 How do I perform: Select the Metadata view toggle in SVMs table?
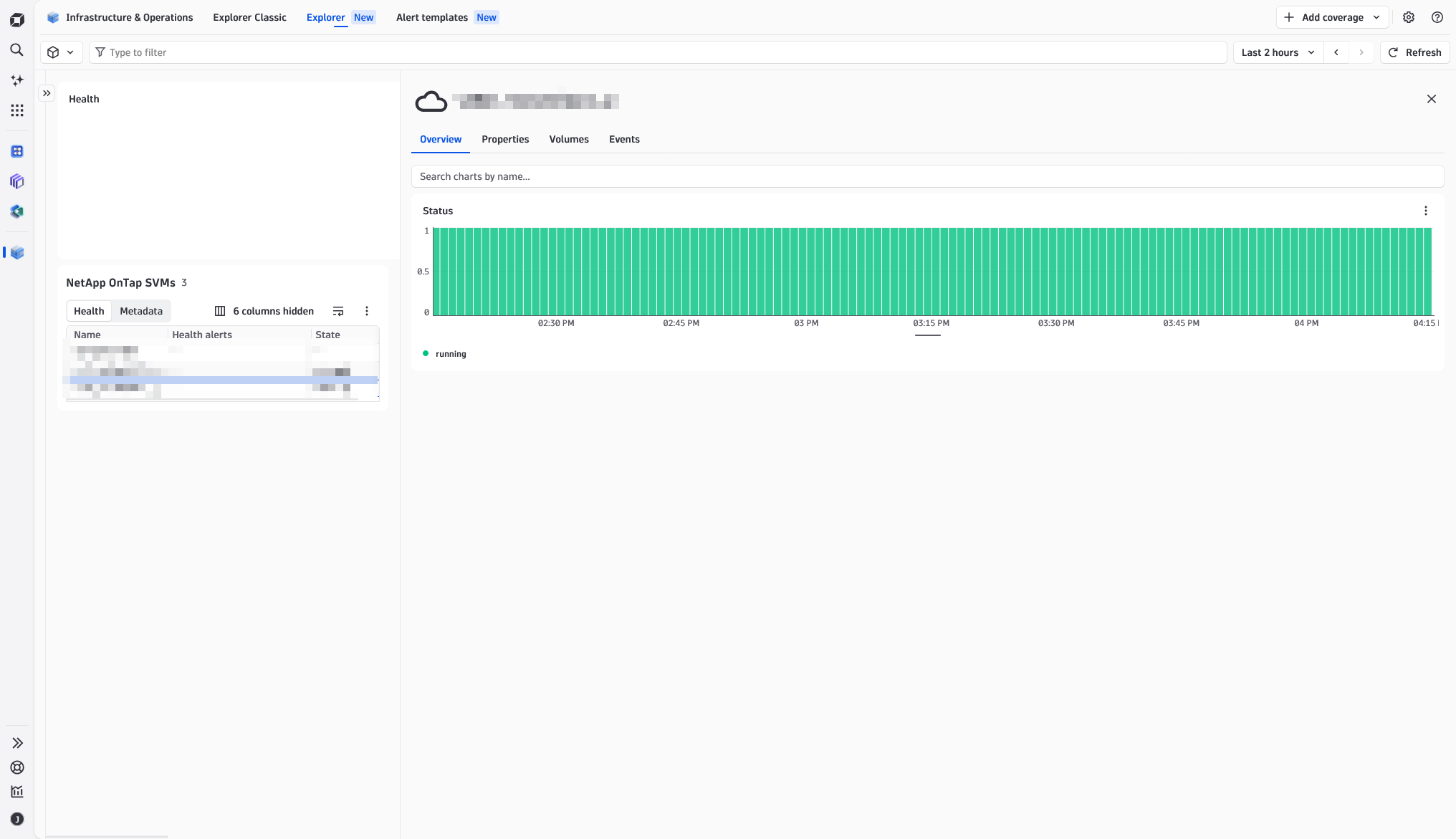[x=141, y=311]
